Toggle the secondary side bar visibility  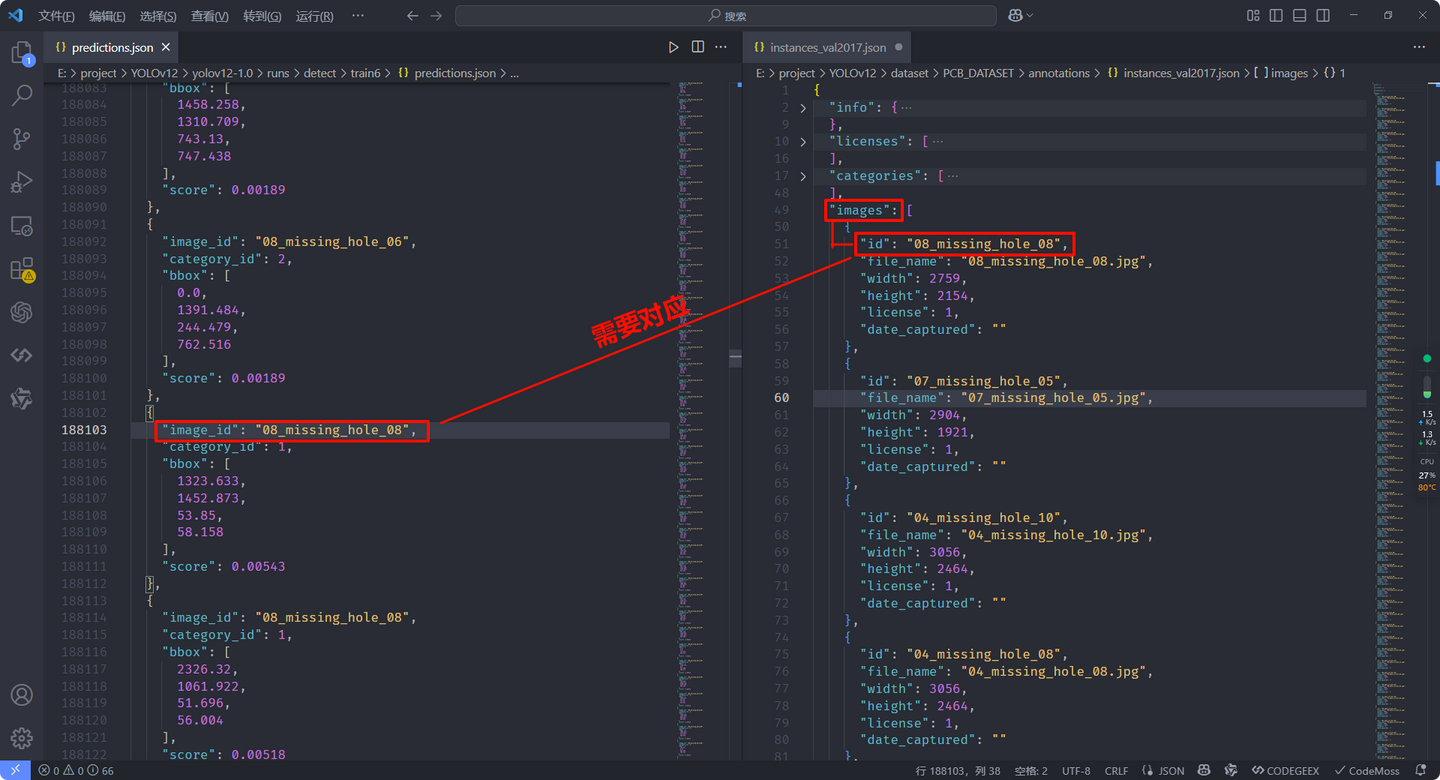pyautogui.click(x=1323, y=16)
